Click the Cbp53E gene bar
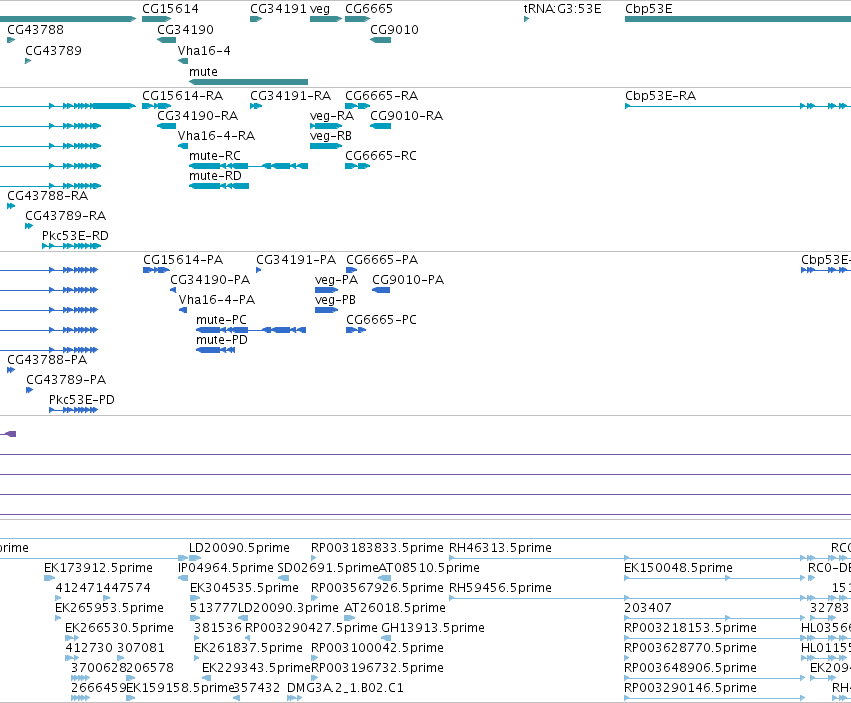 click(x=738, y=20)
